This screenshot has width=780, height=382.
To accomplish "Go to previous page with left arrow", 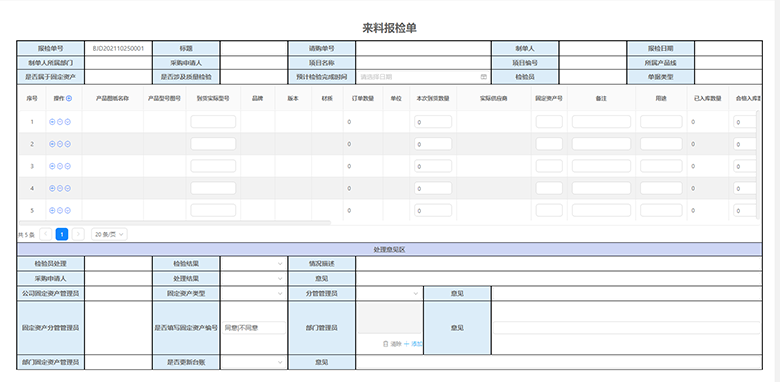I will 46,234.
